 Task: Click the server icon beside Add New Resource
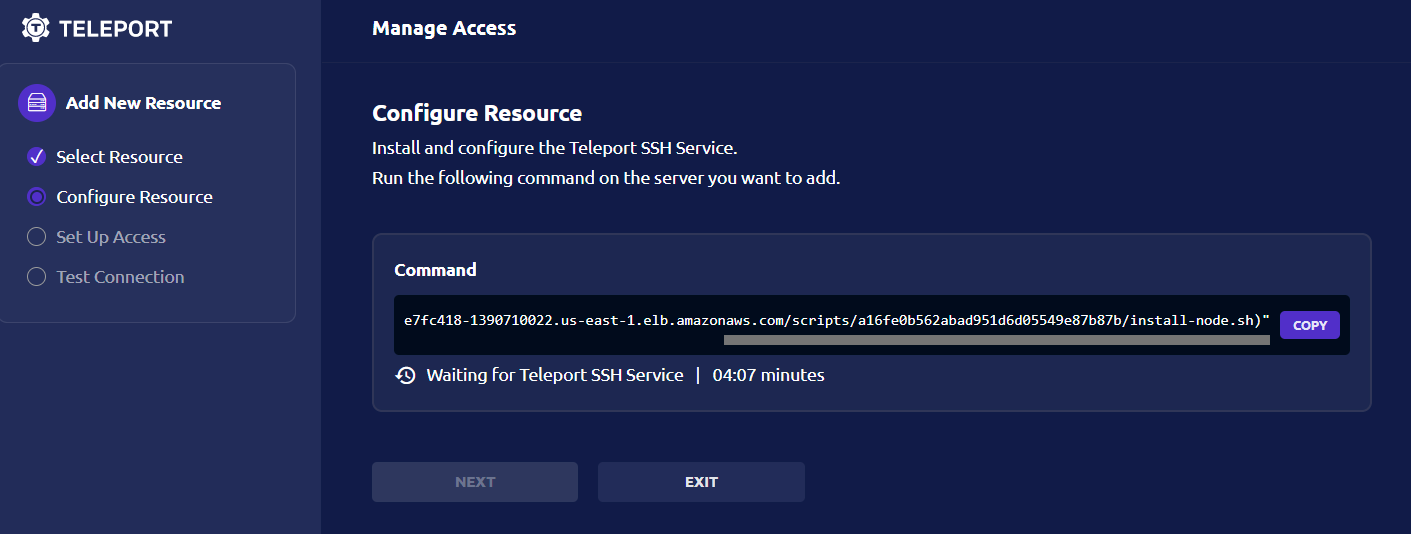tap(37, 103)
